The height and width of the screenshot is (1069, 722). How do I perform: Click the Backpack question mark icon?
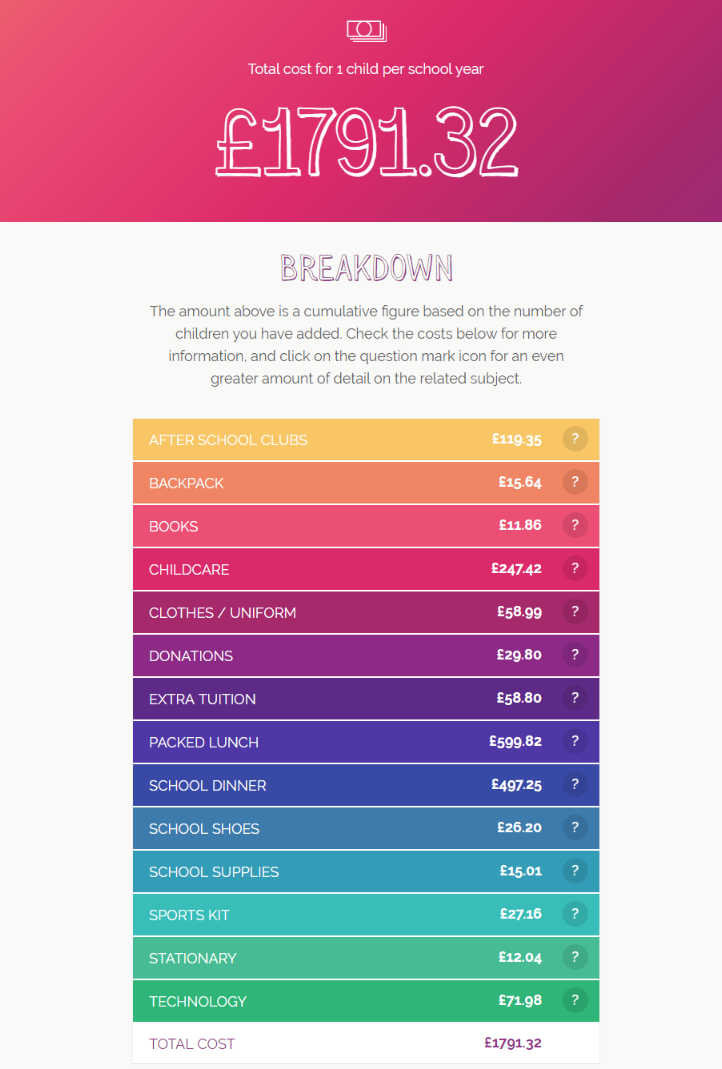pyautogui.click(x=575, y=483)
